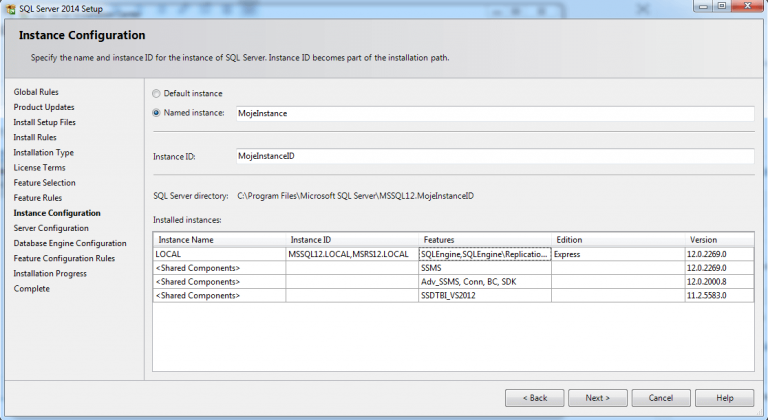768x420 pixels.
Task: Select the LOCAL instance row
Action: pos(453,254)
